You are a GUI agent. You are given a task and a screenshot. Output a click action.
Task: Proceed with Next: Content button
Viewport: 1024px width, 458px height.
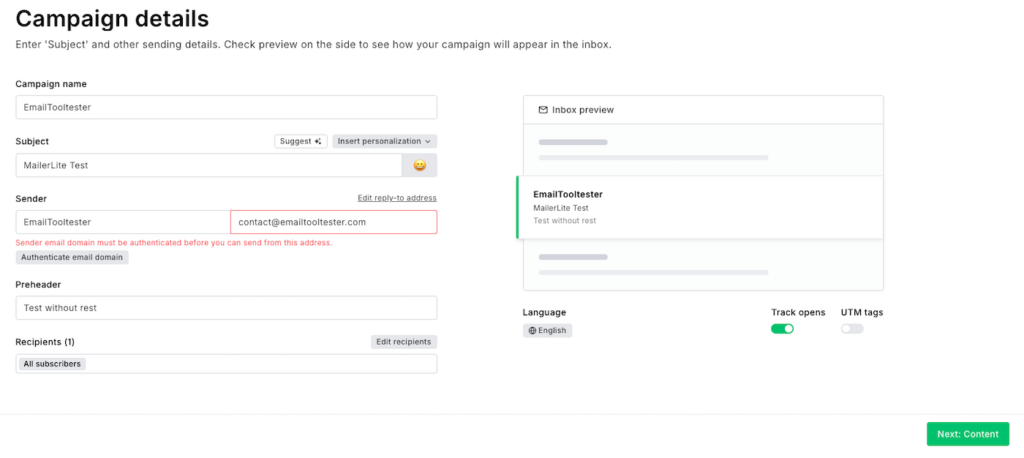[x=967, y=434]
